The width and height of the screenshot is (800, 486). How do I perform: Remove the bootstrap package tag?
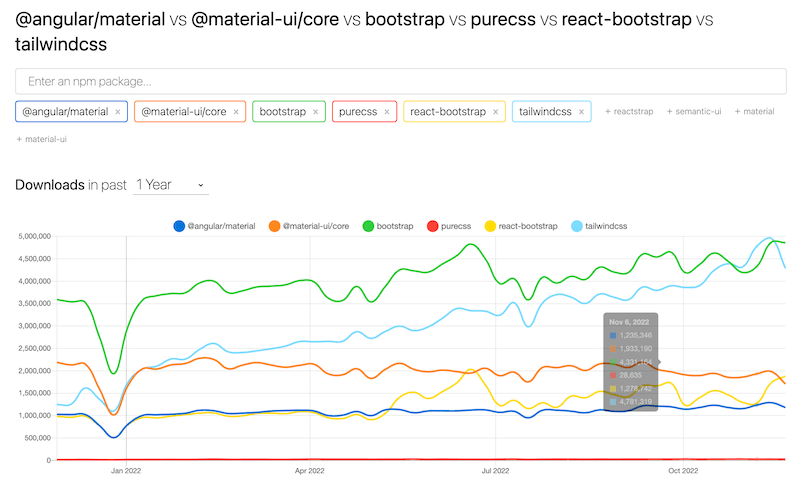(316, 112)
